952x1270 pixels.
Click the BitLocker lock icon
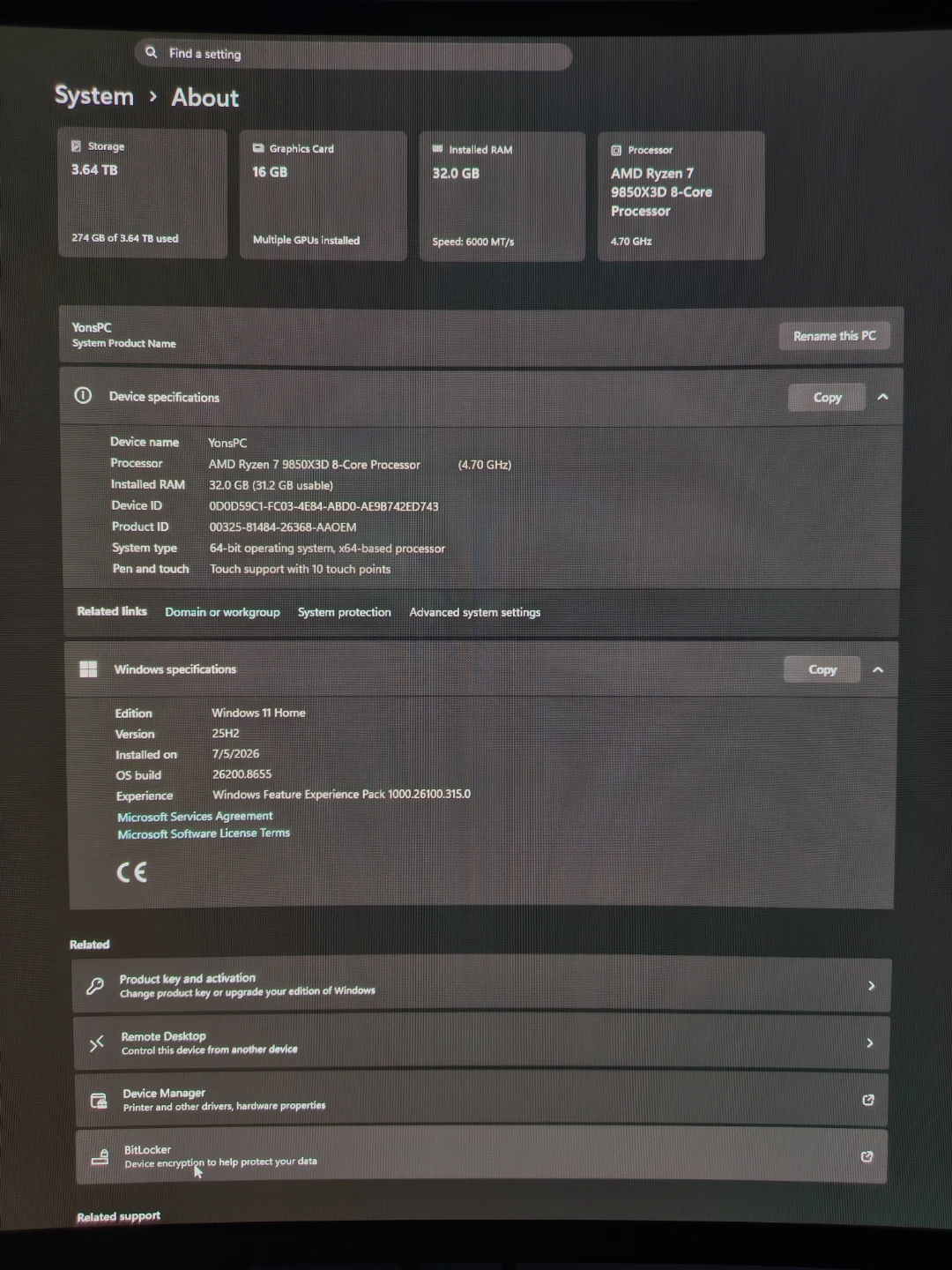tap(100, 1156)
